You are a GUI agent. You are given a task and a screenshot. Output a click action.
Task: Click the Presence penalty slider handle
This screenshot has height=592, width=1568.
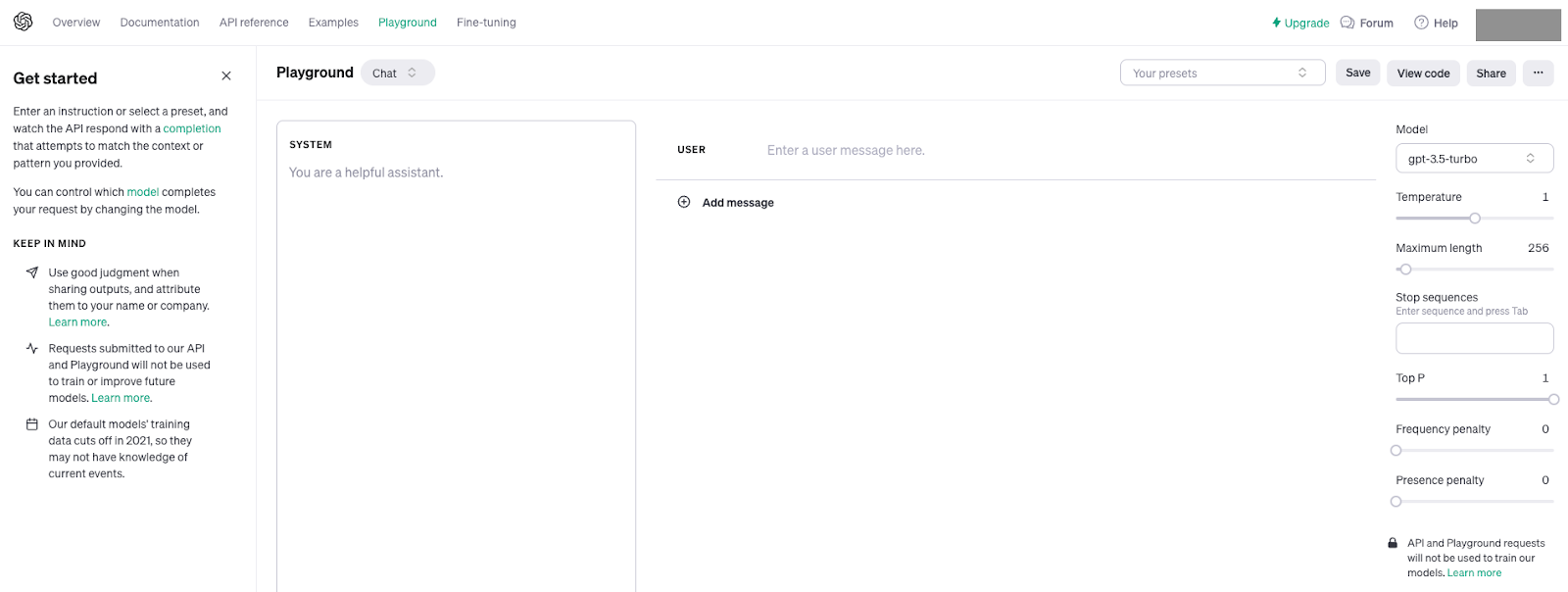point(1396,501)
